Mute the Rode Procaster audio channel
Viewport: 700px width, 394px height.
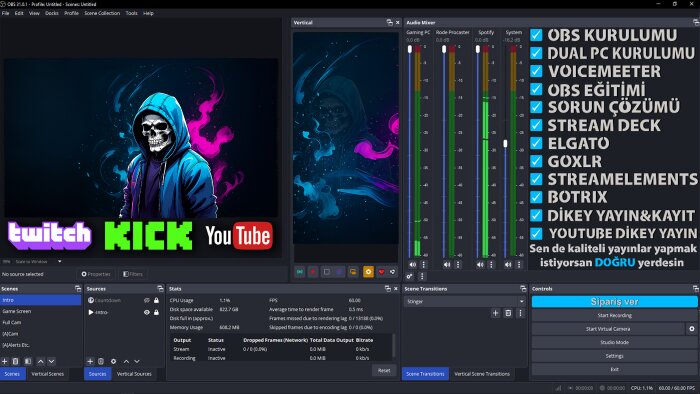click(x=447, y=265)
